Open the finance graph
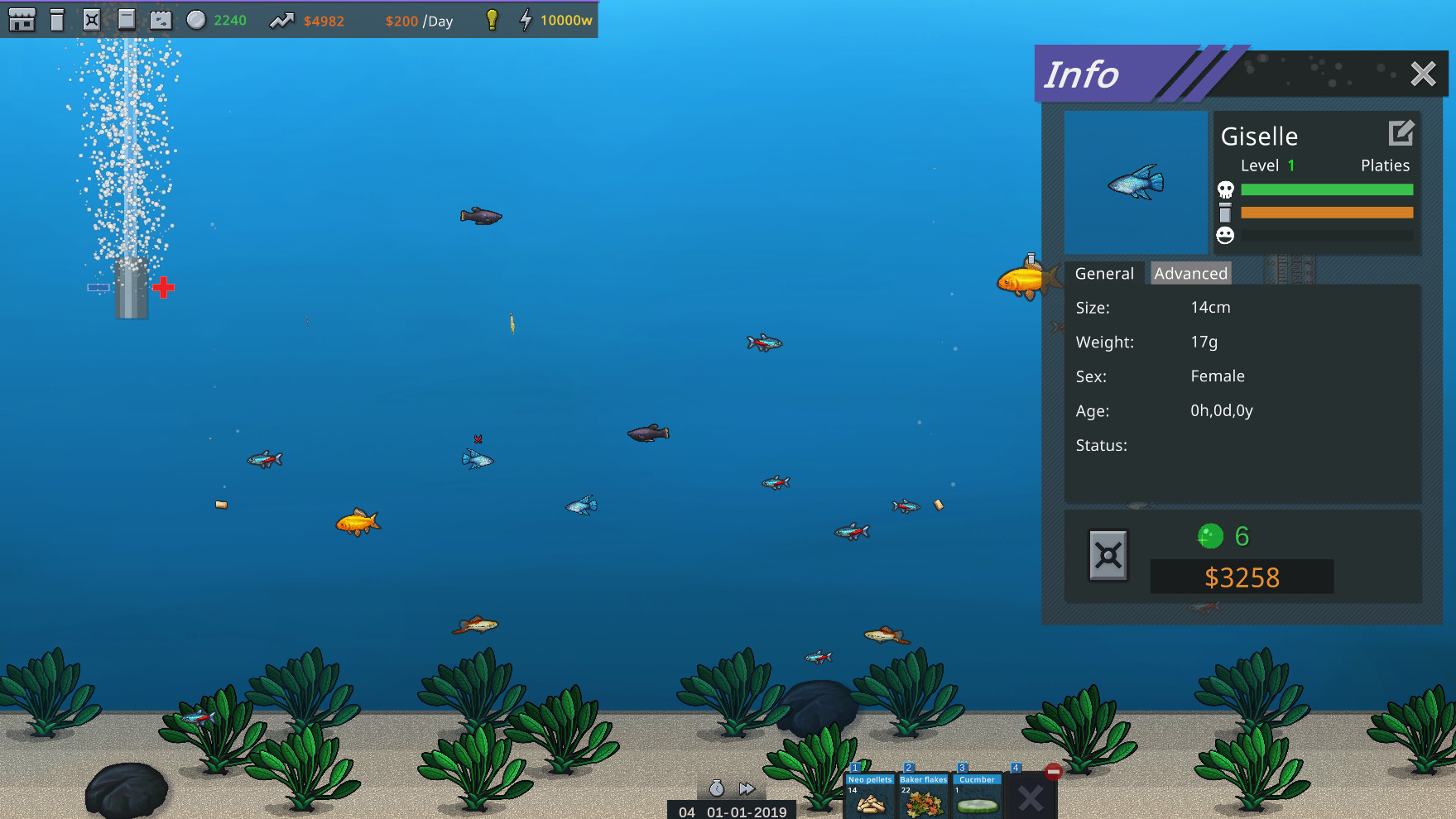The height and width of the screenshot is (819, 1456). (284, 20)
